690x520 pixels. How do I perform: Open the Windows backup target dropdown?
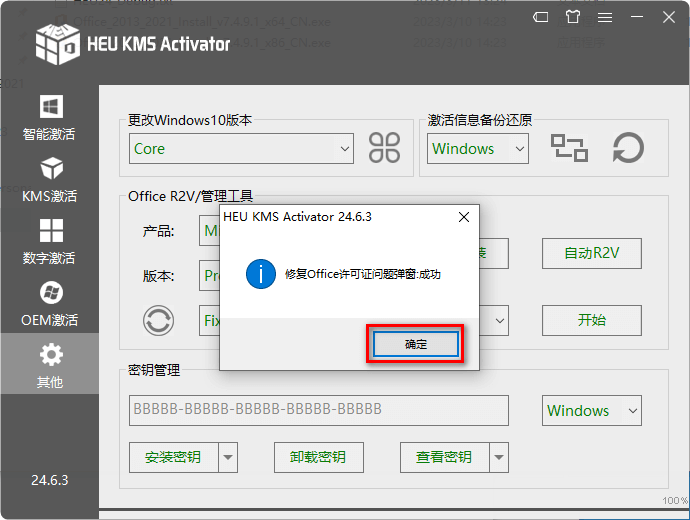pos(477,149)
